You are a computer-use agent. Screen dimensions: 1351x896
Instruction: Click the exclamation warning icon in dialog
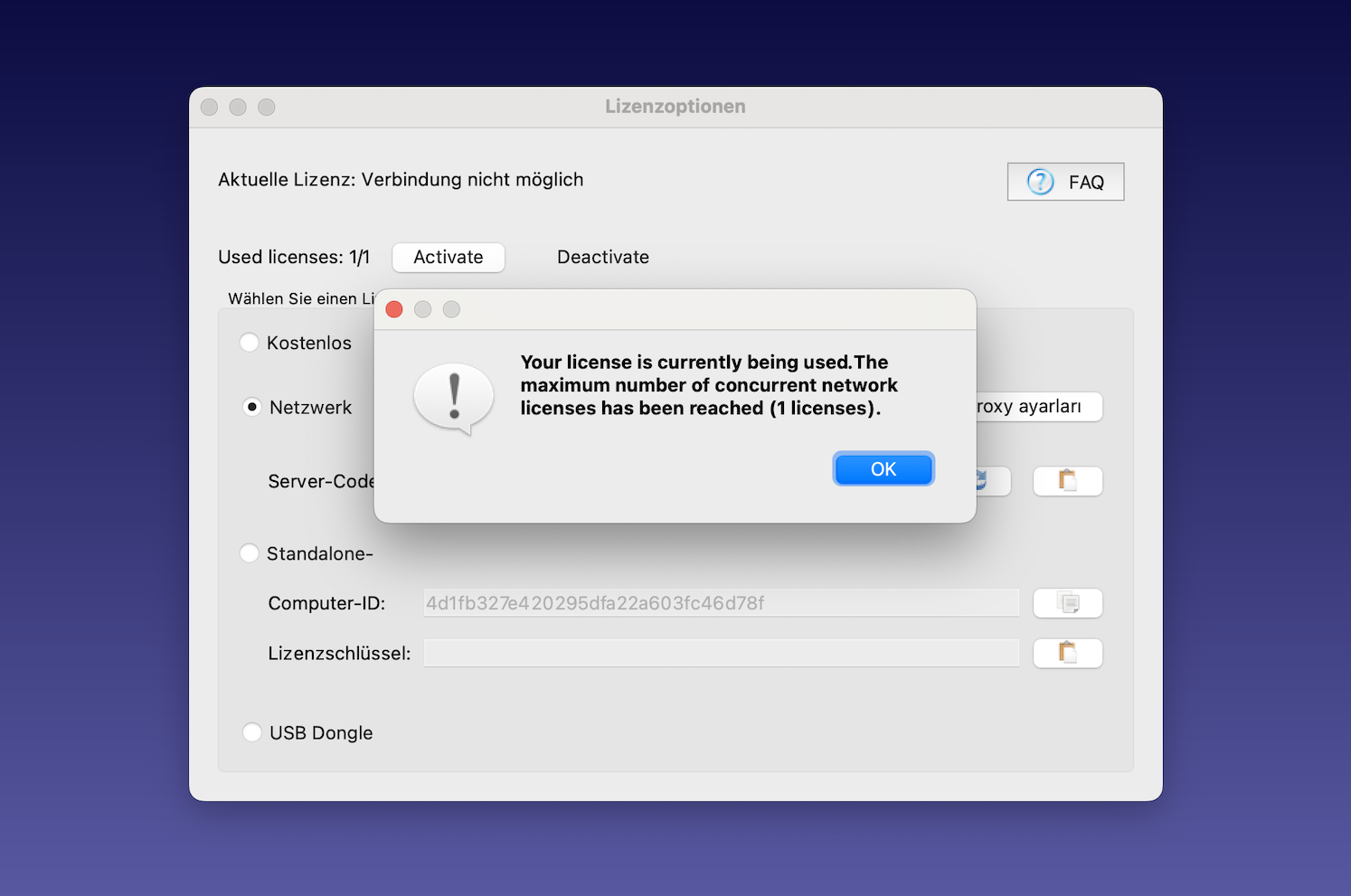click(453, 399)
